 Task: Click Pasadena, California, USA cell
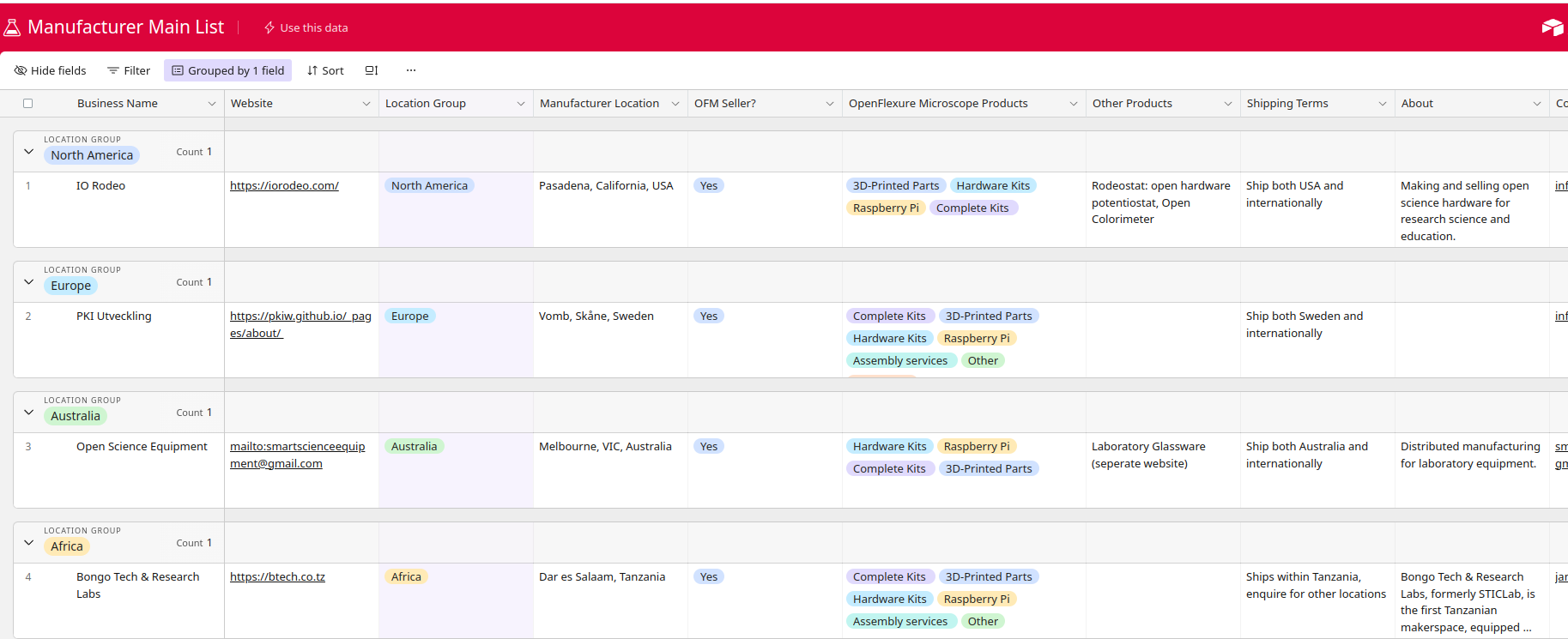pyautogui.click(x=610, y=210)
